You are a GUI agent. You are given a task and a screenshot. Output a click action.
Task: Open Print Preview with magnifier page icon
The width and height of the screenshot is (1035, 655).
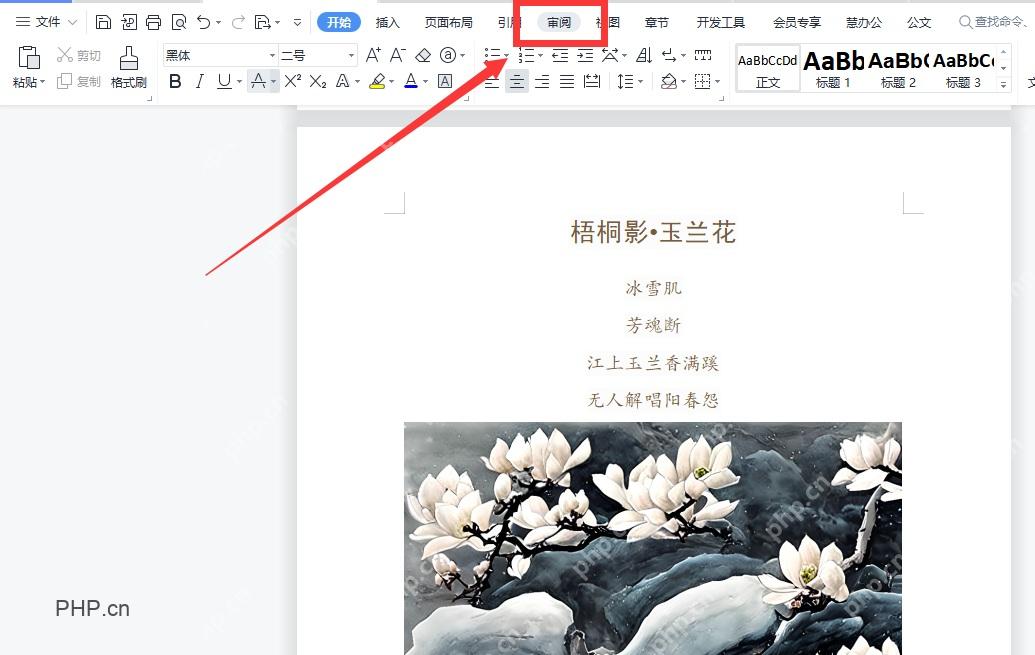[x=179, y=22]
